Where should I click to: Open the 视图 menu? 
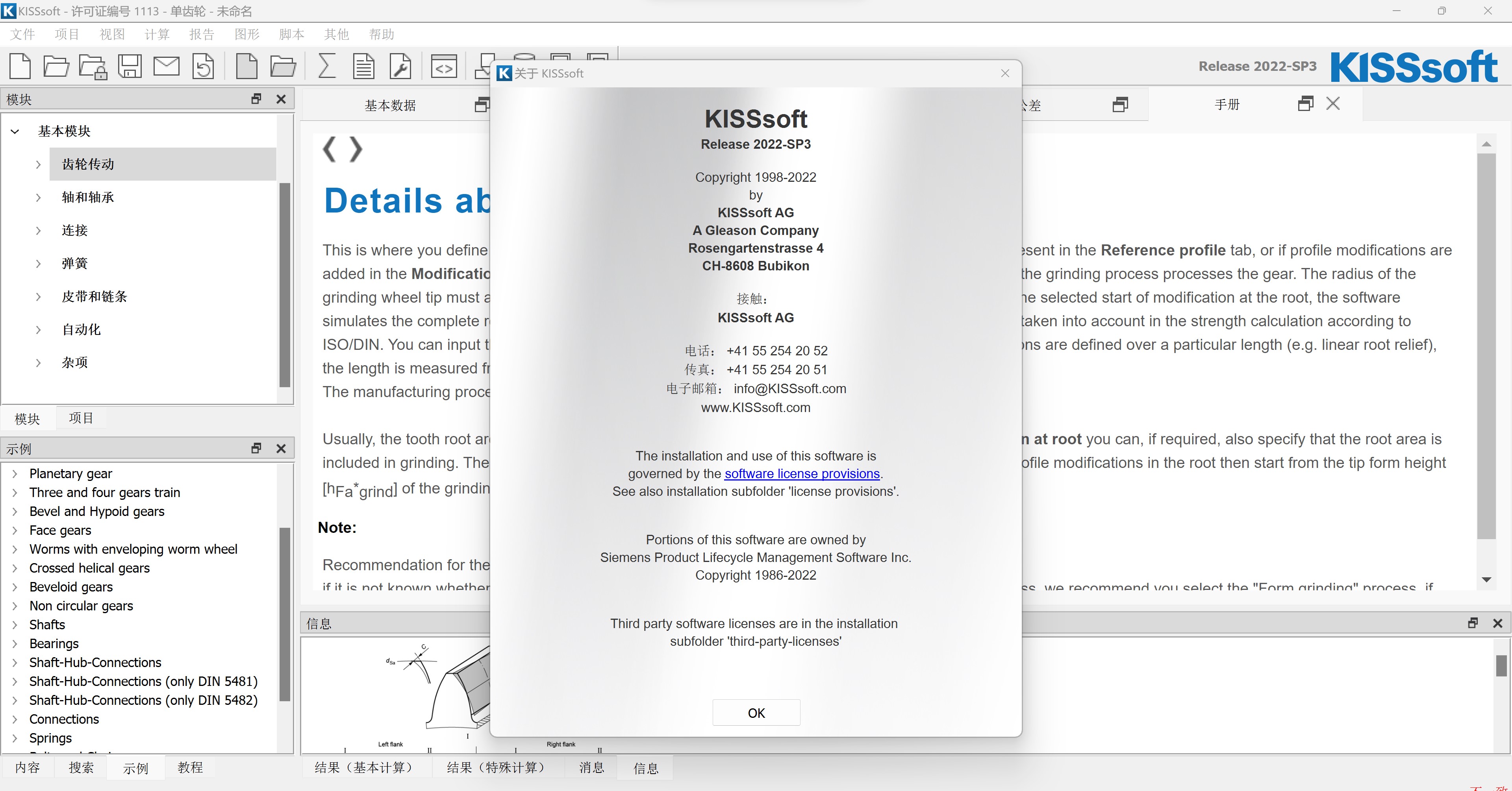tap(112, 34)
